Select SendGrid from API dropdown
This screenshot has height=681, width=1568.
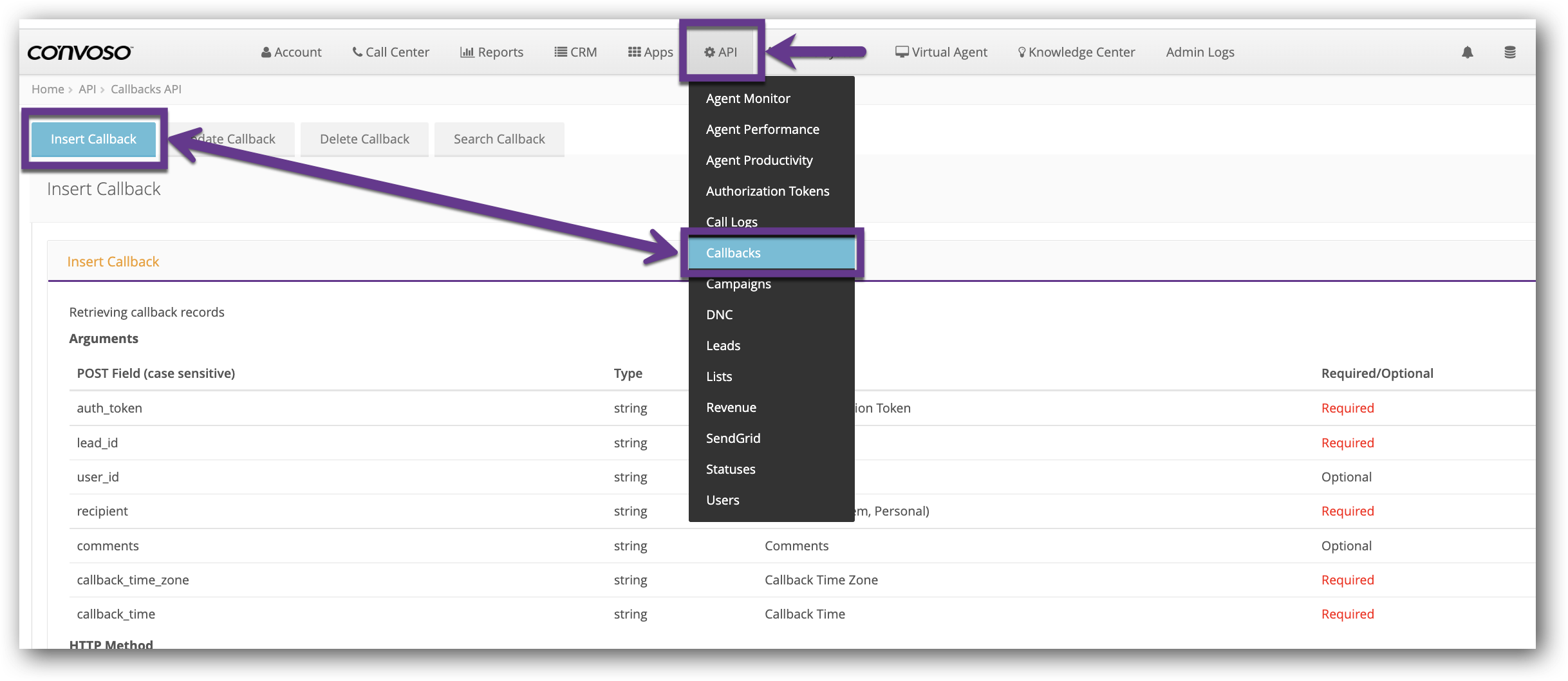[x=771, y=438]
